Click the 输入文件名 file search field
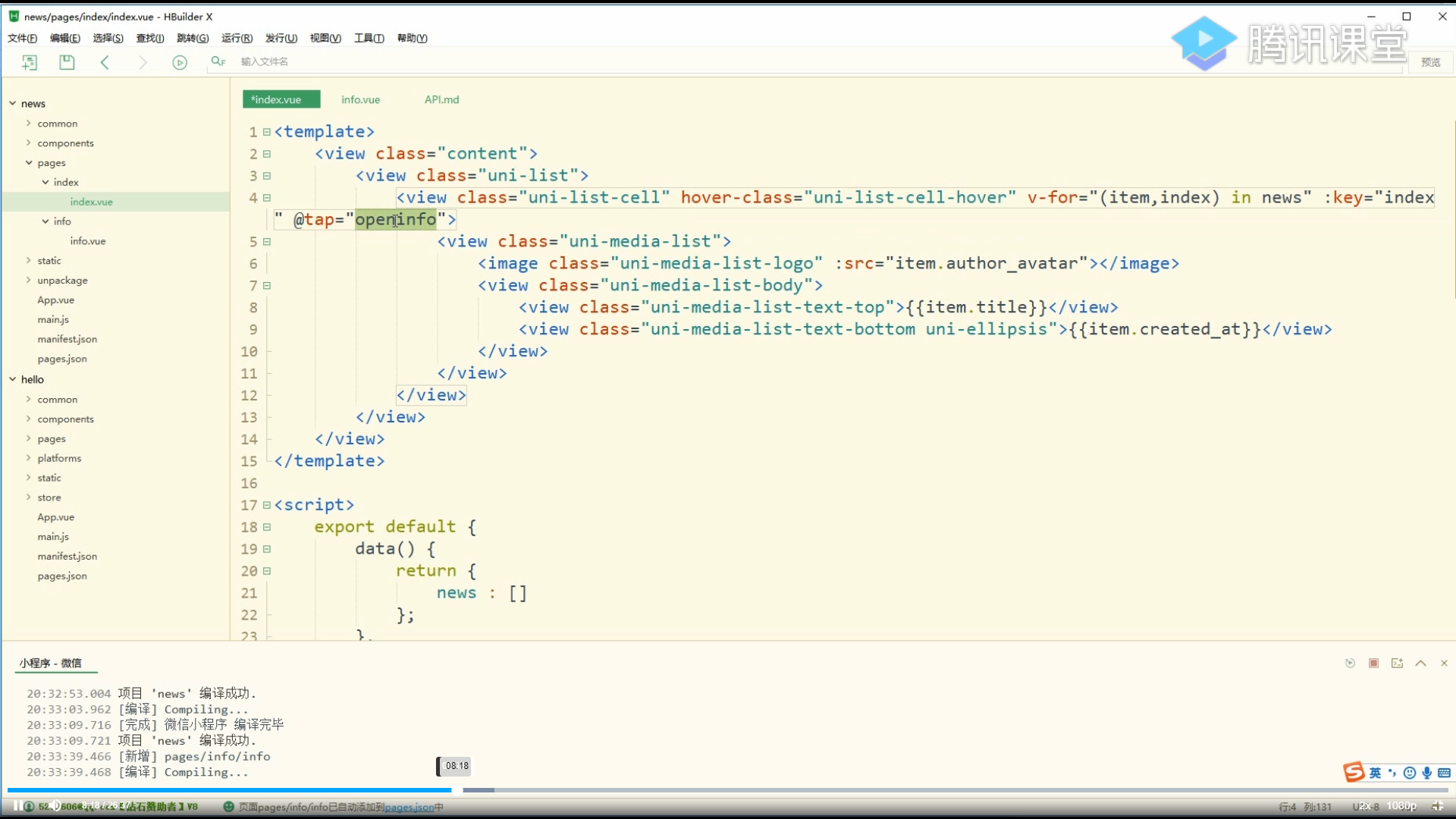 [265, 61]
